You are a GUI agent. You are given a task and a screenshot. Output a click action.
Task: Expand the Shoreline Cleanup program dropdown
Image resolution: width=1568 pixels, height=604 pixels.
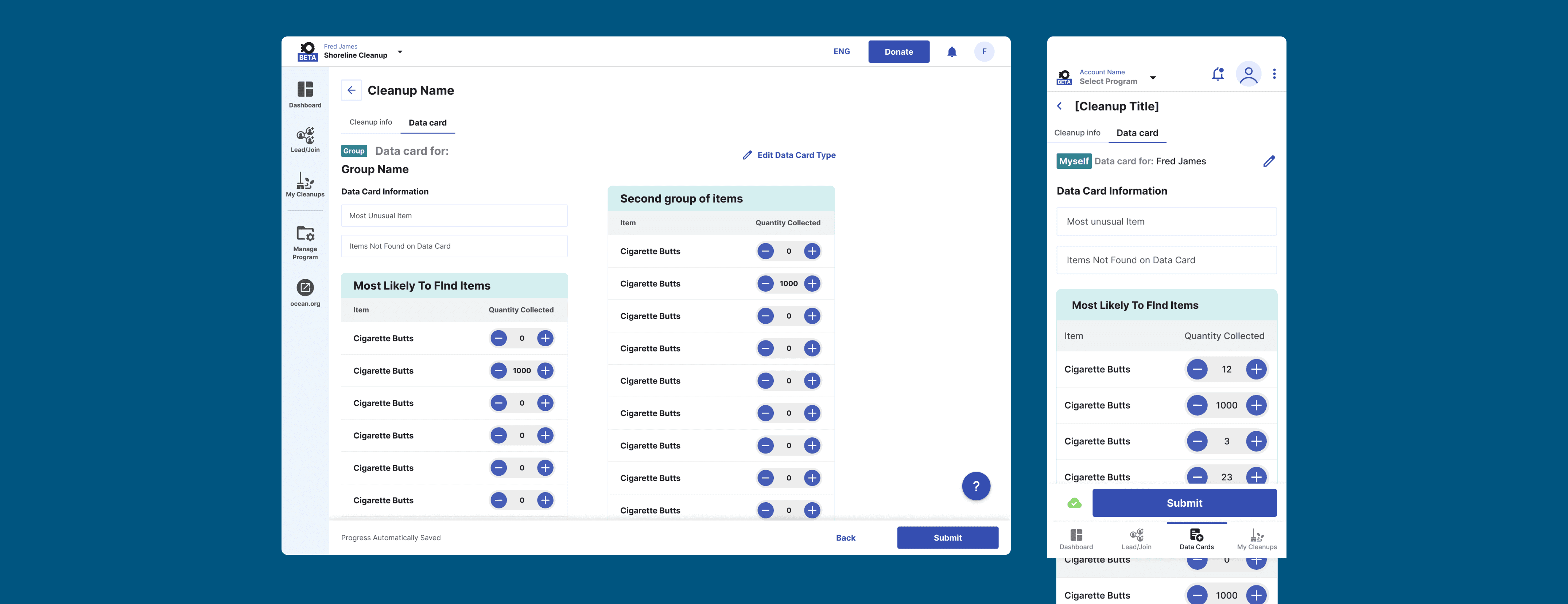tap(400, 52)
